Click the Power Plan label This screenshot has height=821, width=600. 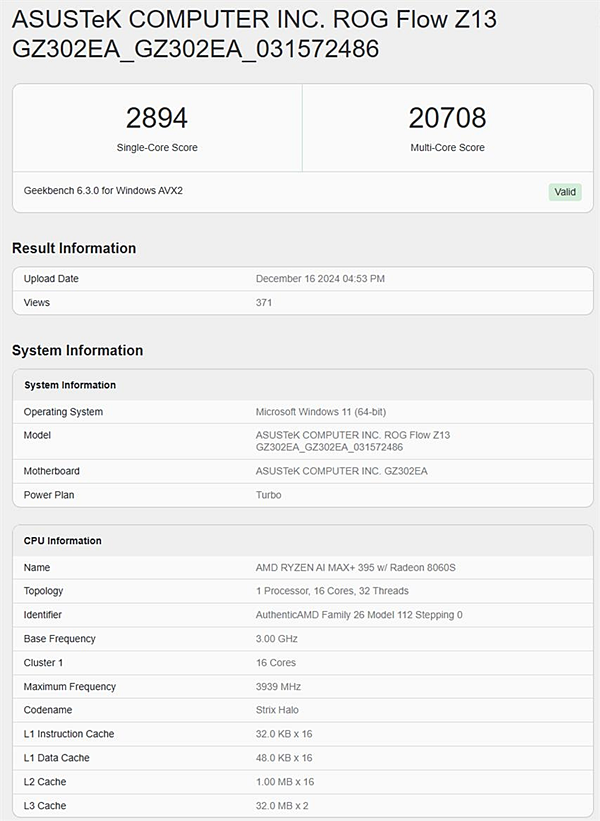[x=49, y=495]
